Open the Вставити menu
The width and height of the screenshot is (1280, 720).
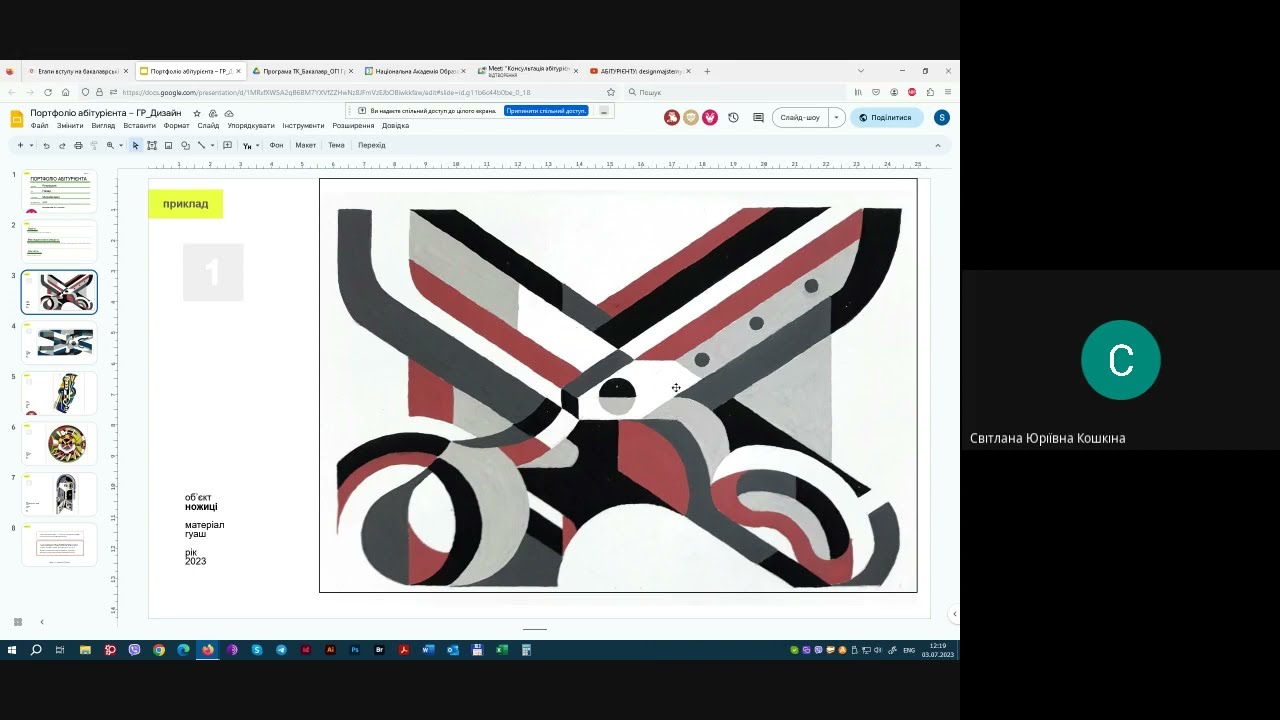pyautogui.click(x=139, y=126)
